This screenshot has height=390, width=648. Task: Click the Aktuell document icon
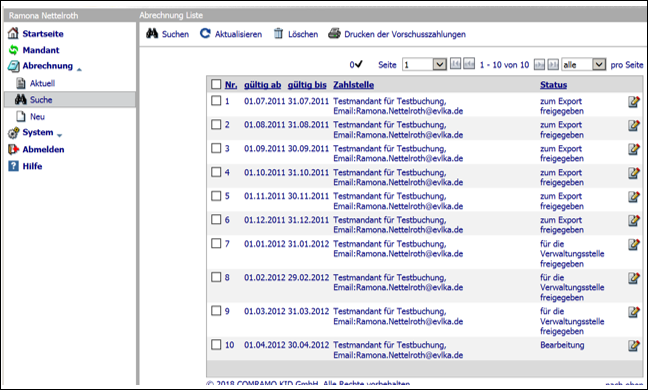click(21, 83)
